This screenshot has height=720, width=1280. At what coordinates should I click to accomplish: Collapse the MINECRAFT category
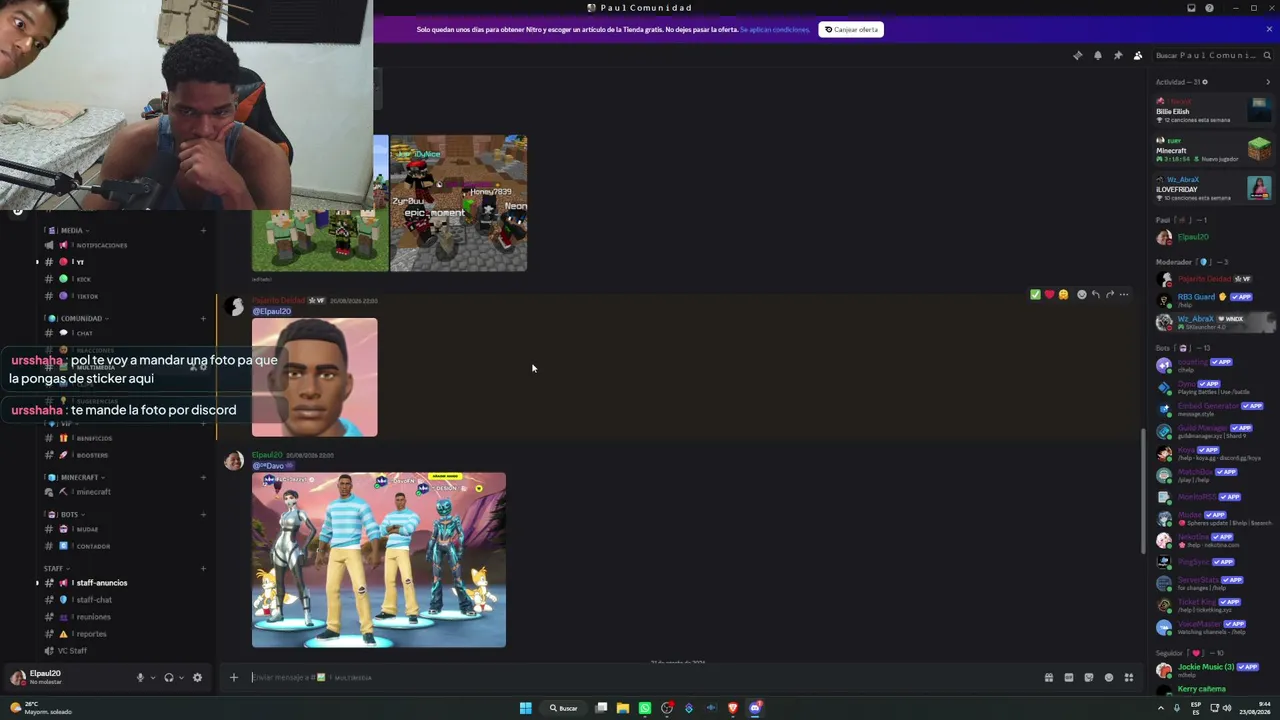click(x=78, y=477)
